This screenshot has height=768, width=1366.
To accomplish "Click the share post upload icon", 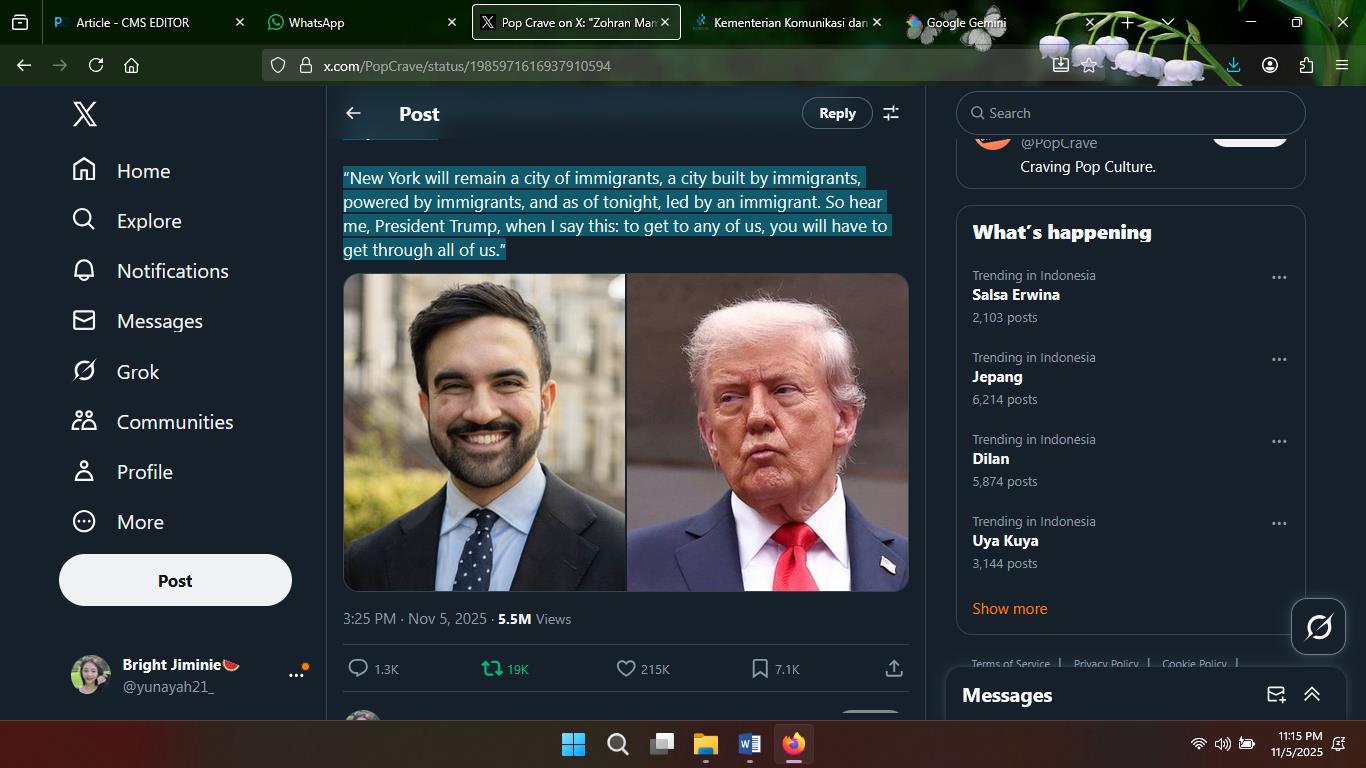I will click(x=894, y=668).
